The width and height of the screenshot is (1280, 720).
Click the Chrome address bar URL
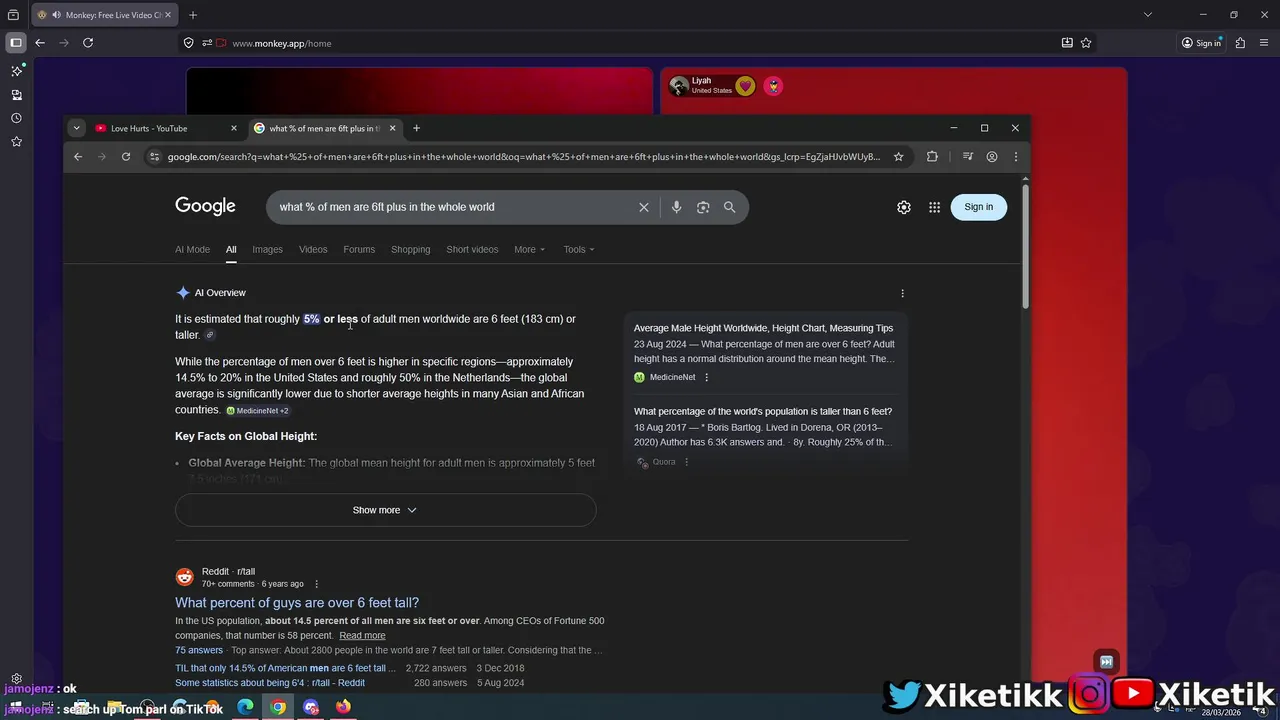click(x=524, y=156)
